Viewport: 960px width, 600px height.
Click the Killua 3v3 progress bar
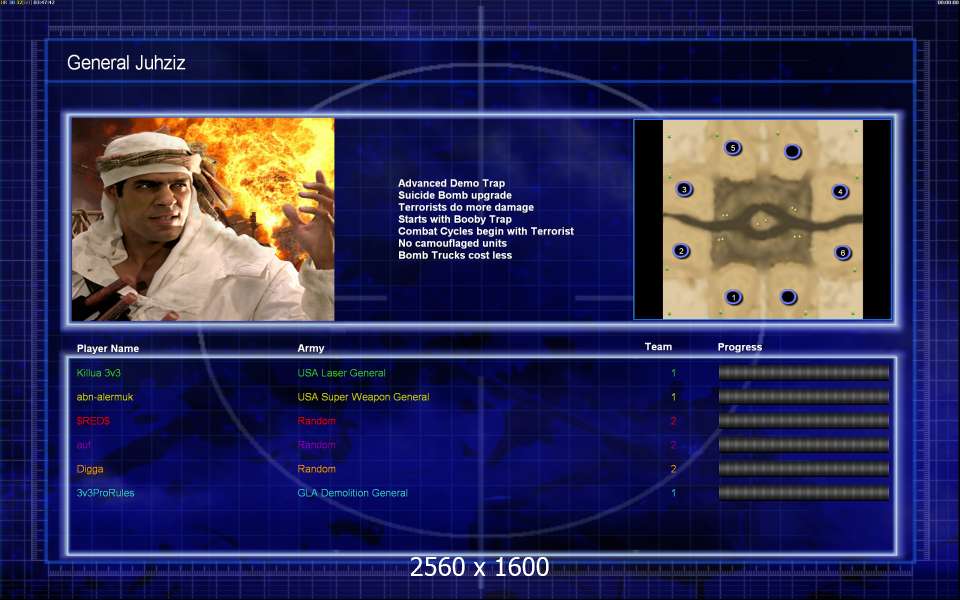(803, 372)
